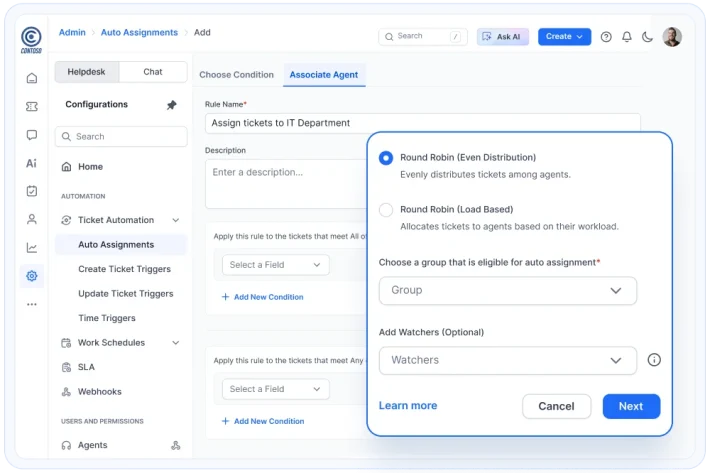Open Auto Assignments menu item

(x=121, y=244)
